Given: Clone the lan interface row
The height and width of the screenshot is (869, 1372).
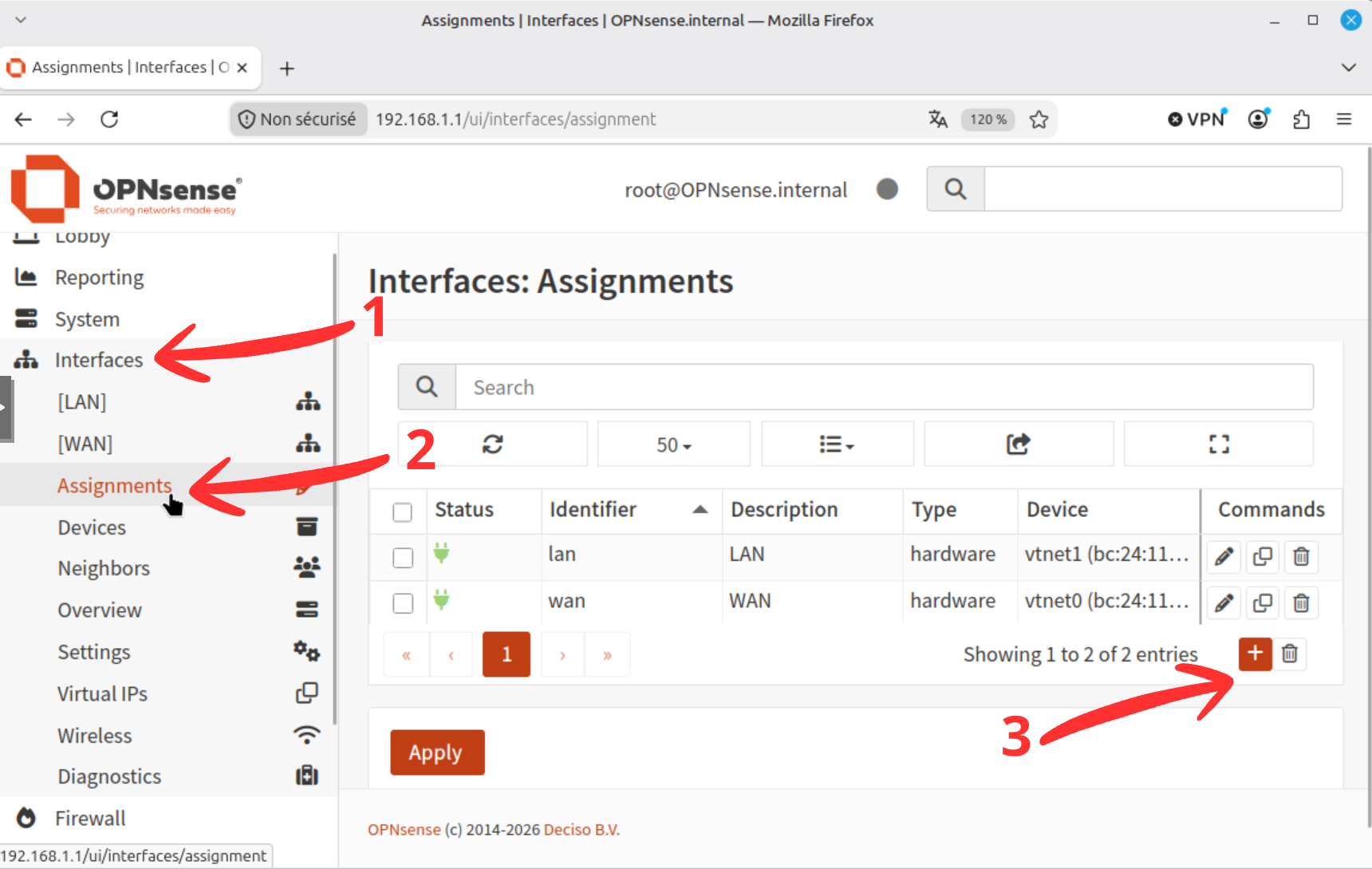Looking at the screenshot, I should pos(1263,556).
